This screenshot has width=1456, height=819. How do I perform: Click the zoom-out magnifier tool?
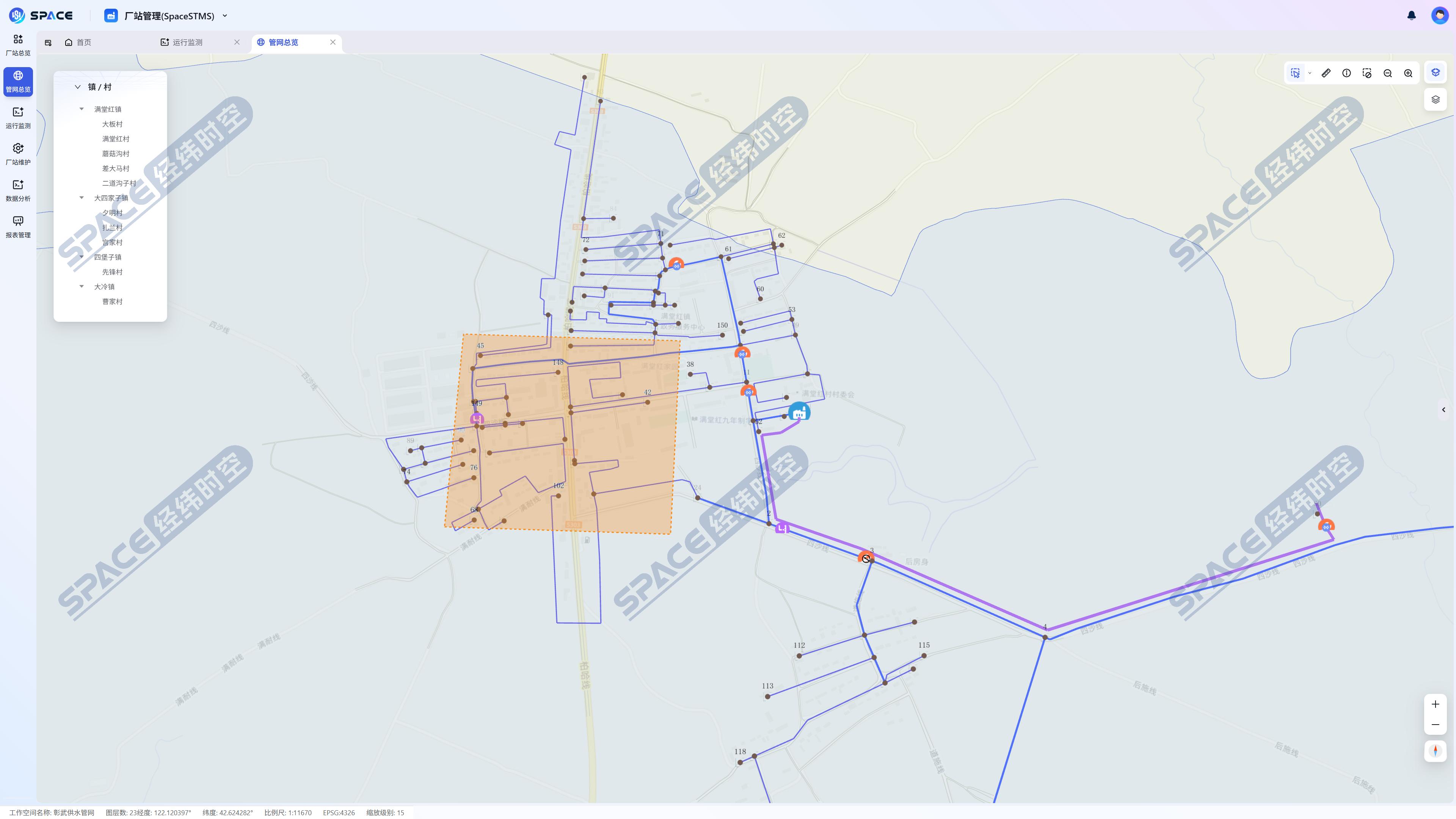(x=1388, y=73)
